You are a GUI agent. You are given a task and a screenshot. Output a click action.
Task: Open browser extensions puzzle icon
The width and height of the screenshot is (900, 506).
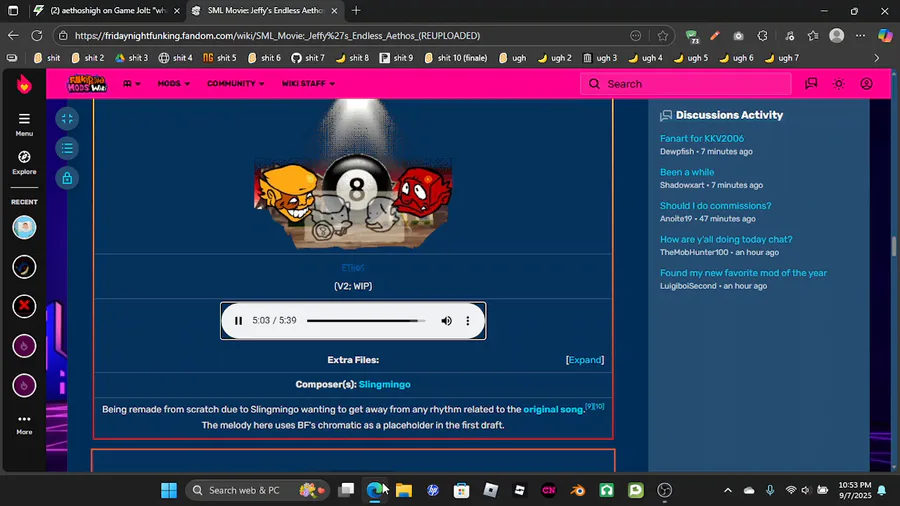pos(762,36)
